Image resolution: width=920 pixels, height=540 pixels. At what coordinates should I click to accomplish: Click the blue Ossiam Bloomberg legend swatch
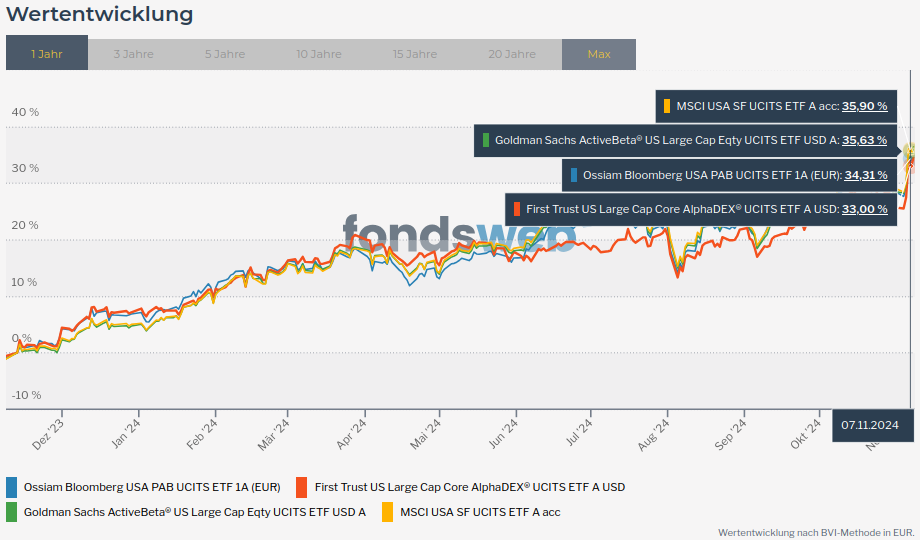11,488
